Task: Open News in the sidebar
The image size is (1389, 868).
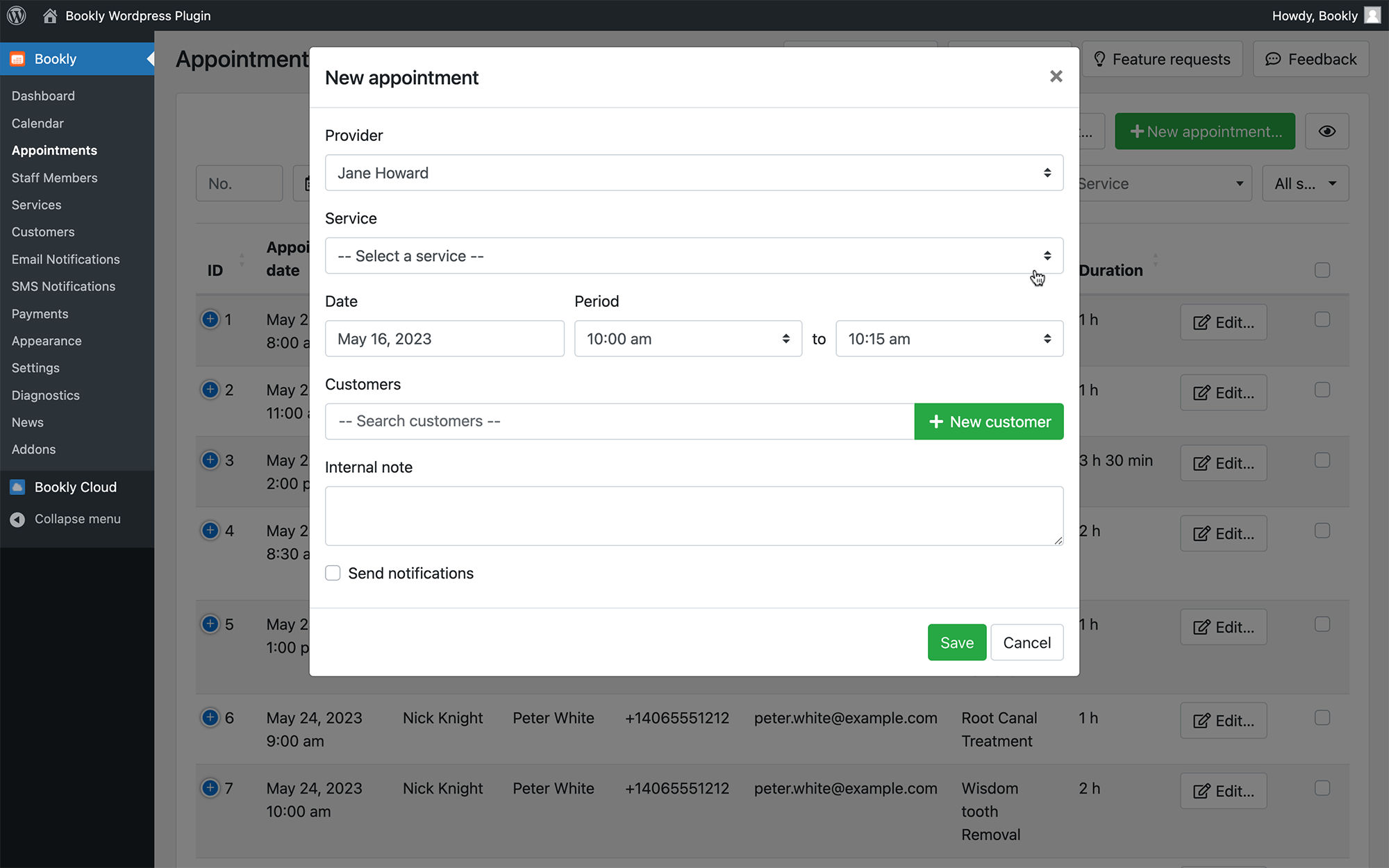Action: pyautogui.click(x=27, y=422)
